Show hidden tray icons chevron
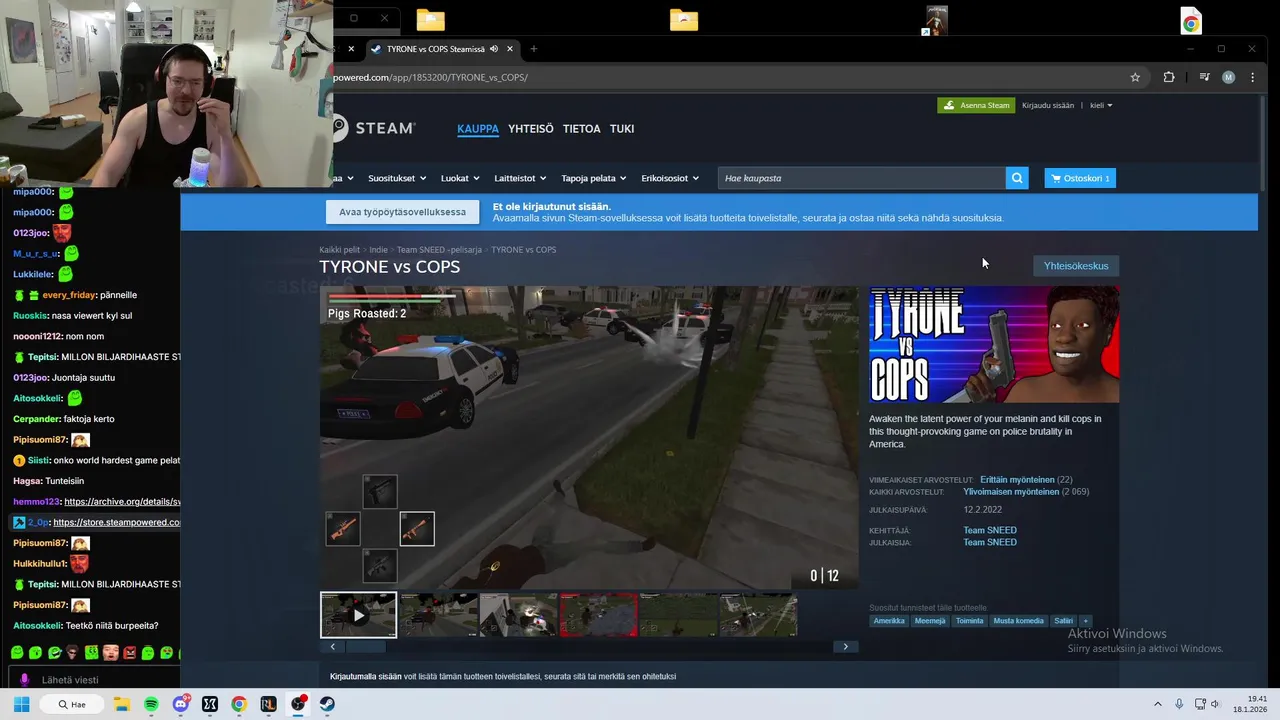Screen dimensions: 1280x720 tap(1158, 704)
